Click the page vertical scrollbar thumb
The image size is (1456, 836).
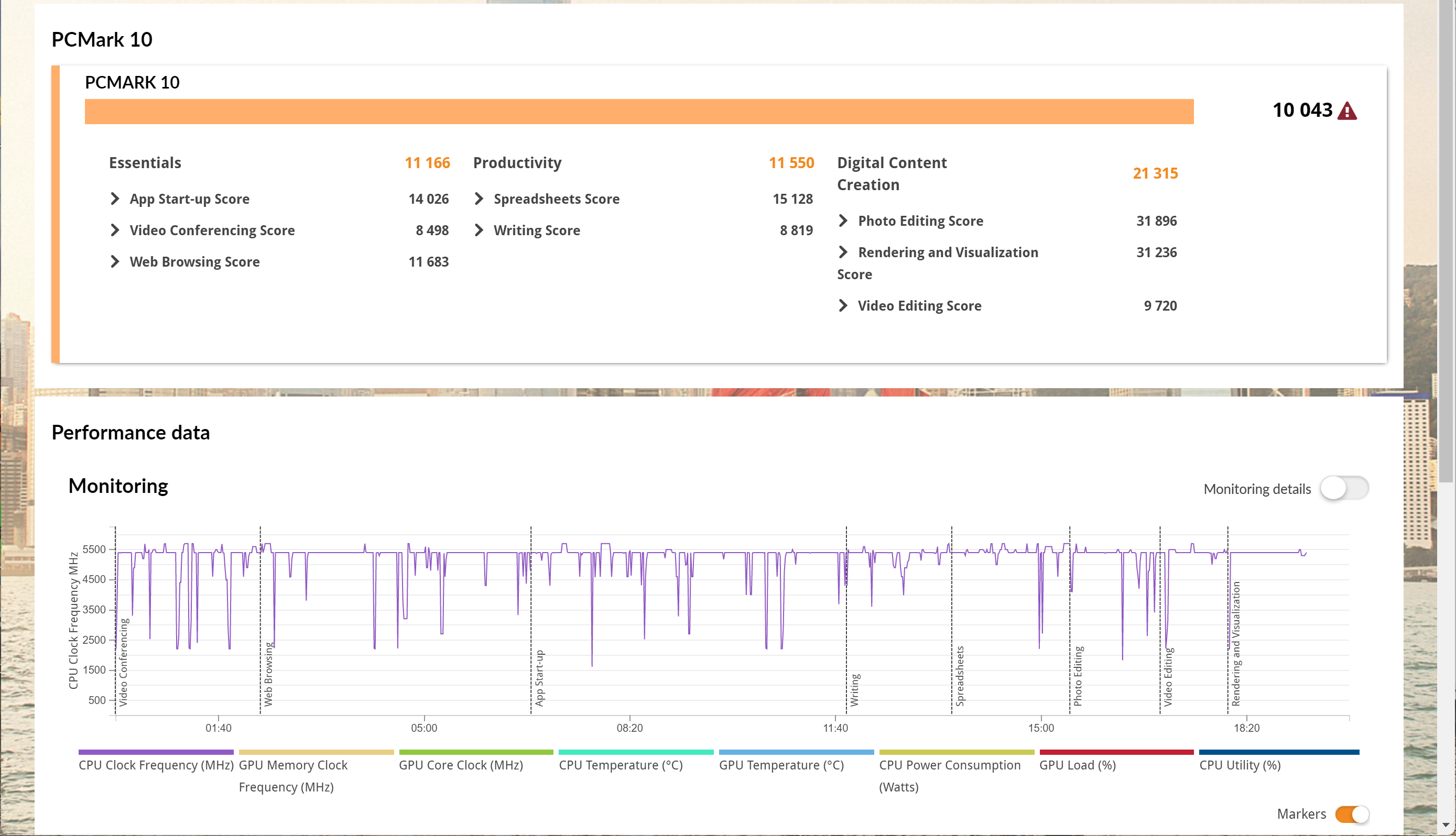1446,241
